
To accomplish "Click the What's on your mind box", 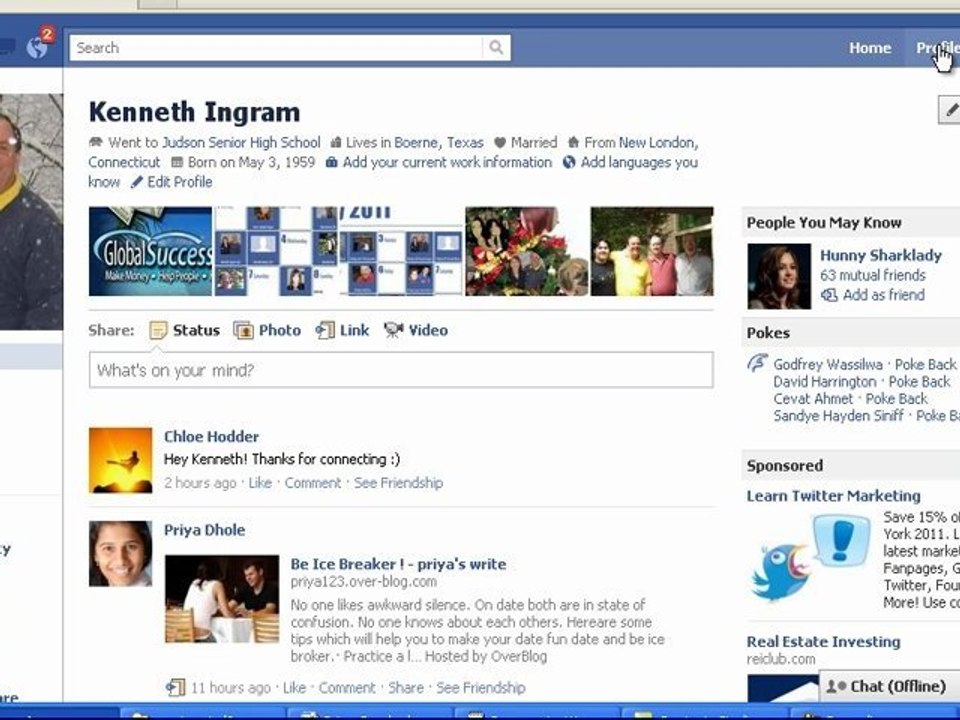I will (x=401, y=370).
